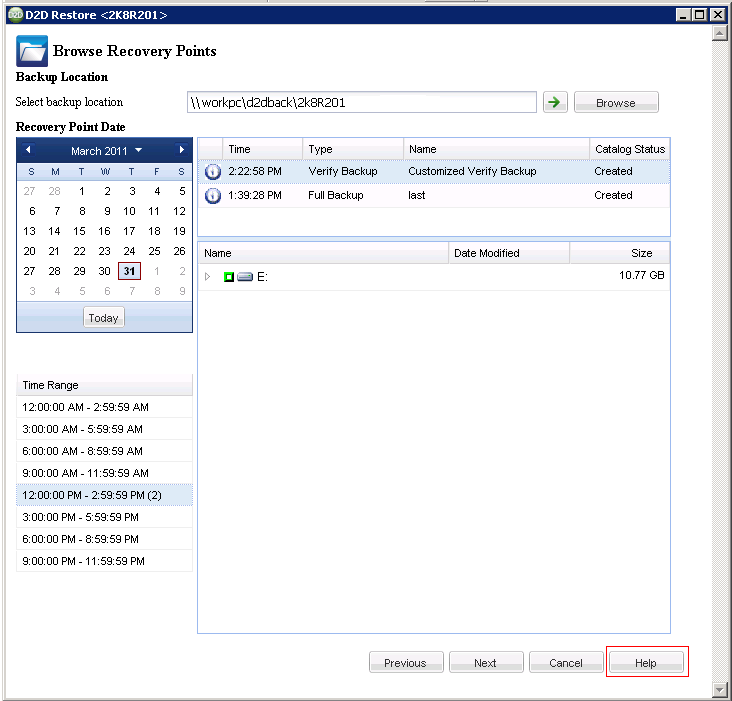Click the Browse Recovery Points folder icon

click(31, 51)
